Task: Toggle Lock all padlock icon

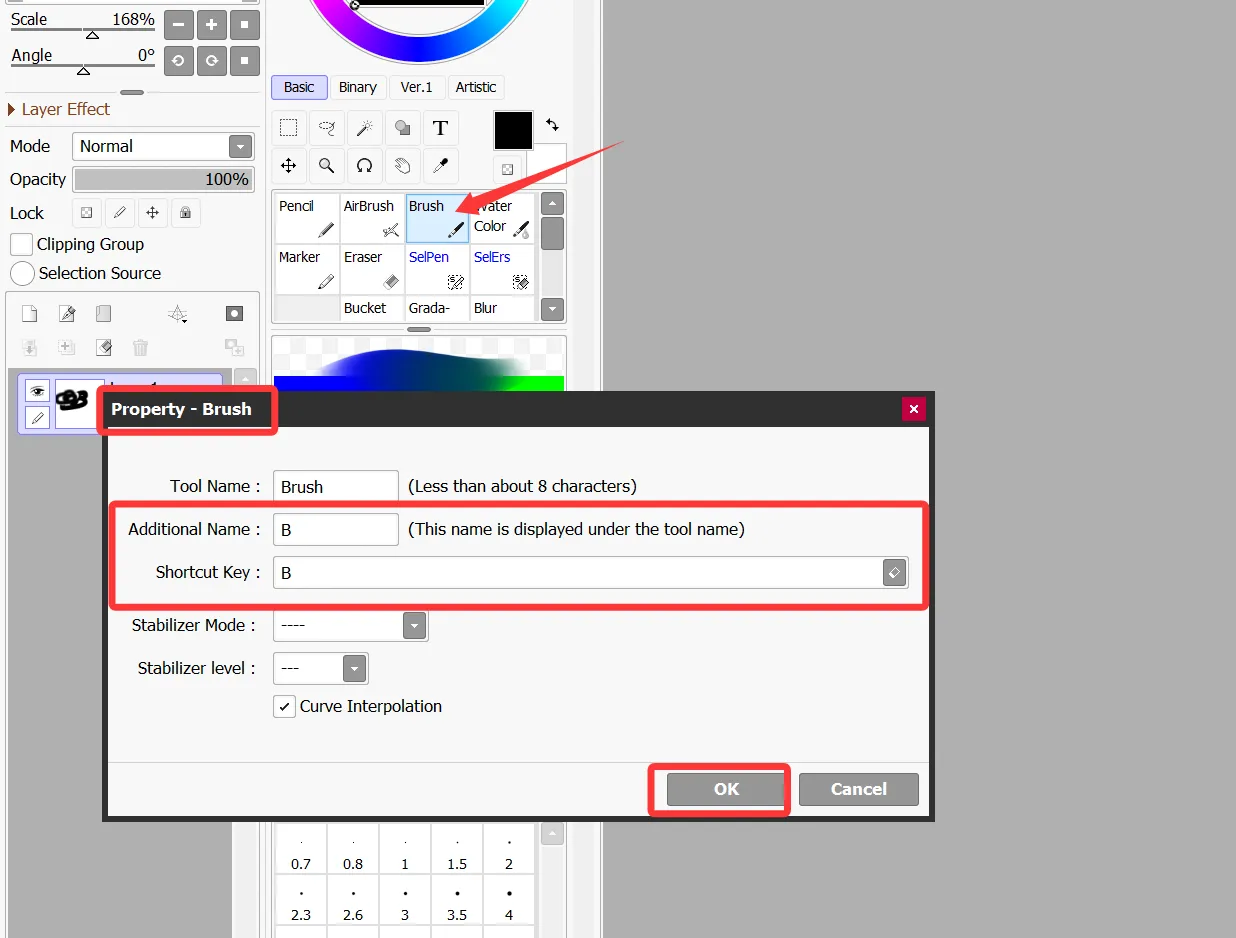Action: pos(185,212)
